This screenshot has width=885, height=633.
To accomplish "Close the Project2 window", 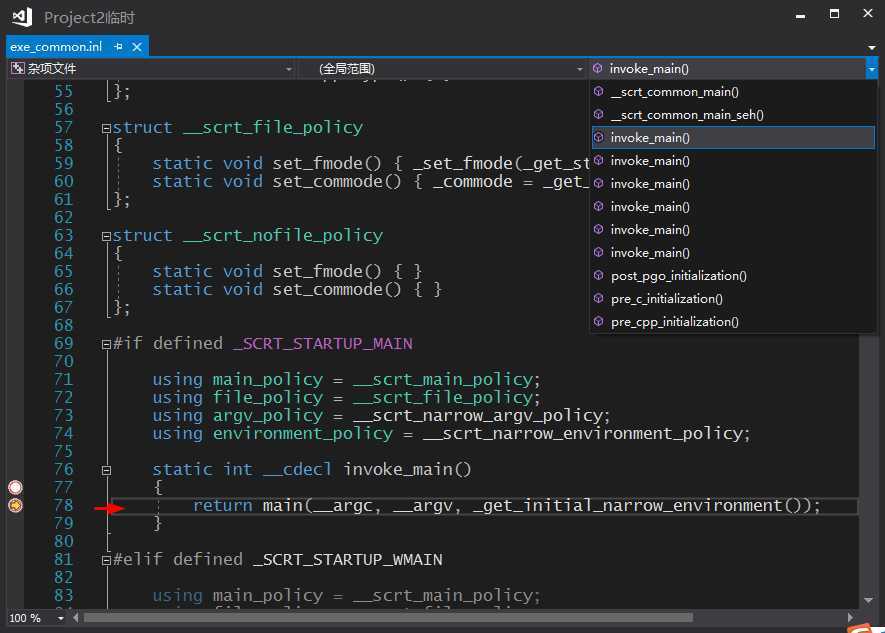I will click(868, 13).
